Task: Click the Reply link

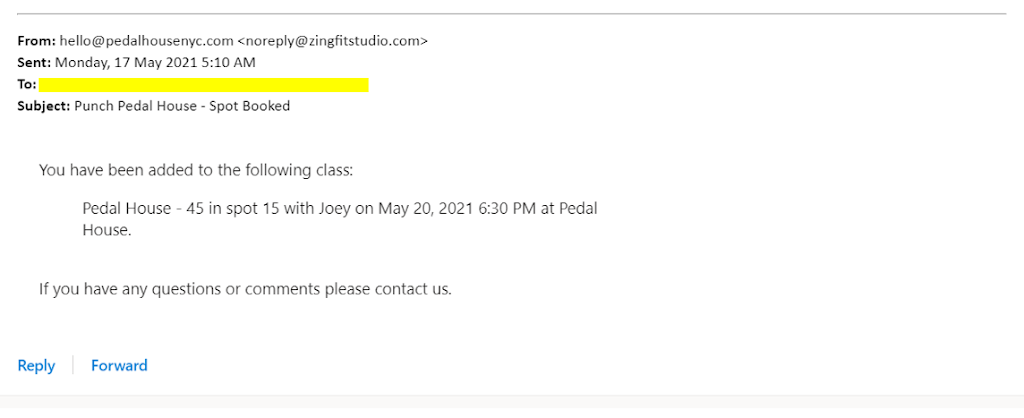Action: (36, 366)
